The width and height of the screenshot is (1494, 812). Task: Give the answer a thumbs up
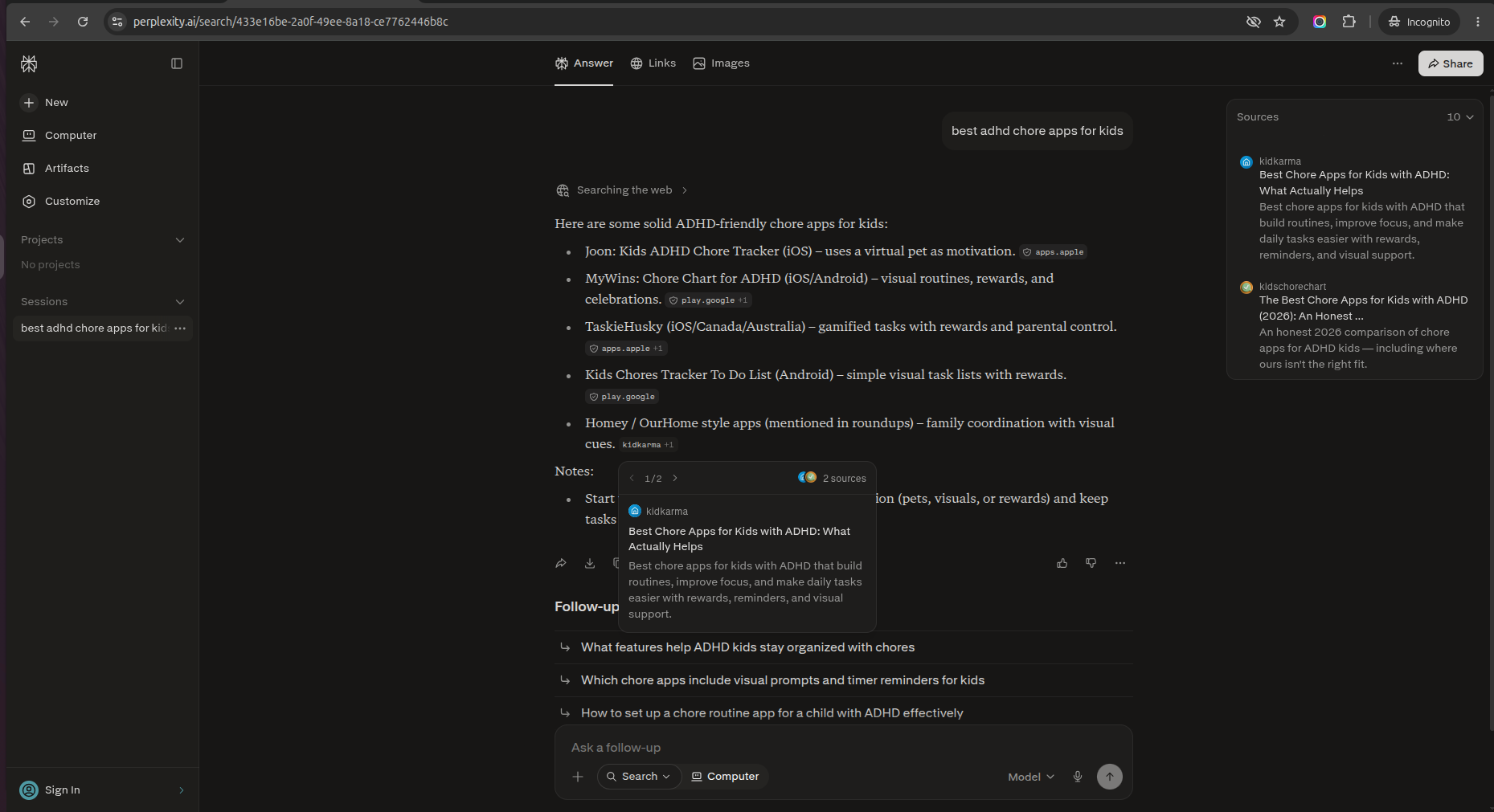tap(1062, 564)
